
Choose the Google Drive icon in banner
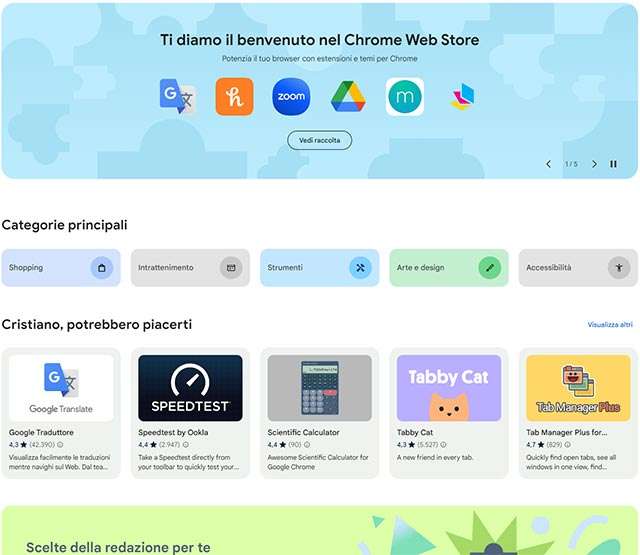348,97
